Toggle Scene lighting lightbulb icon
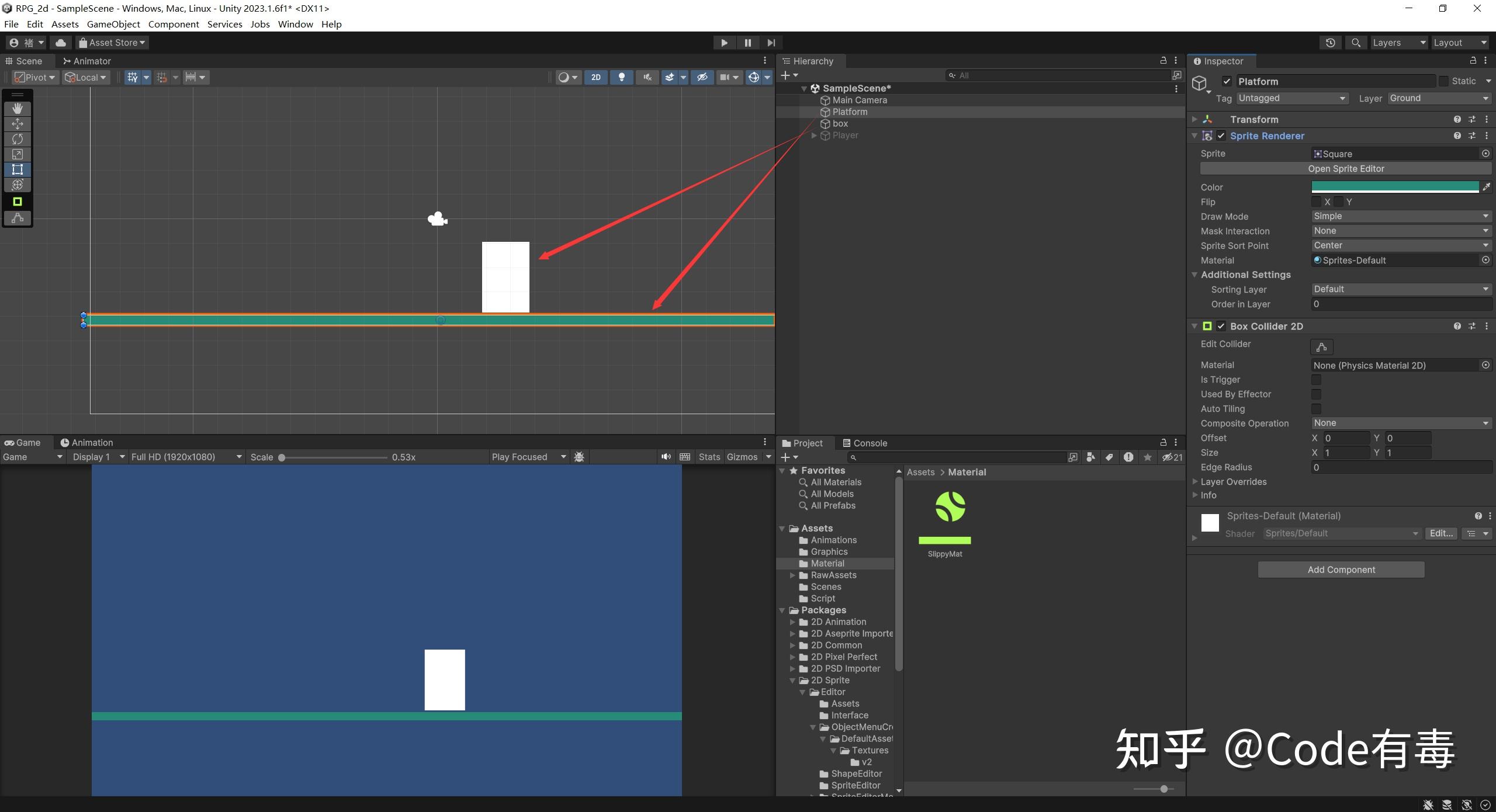1496x812 pixels. (621, 77)
